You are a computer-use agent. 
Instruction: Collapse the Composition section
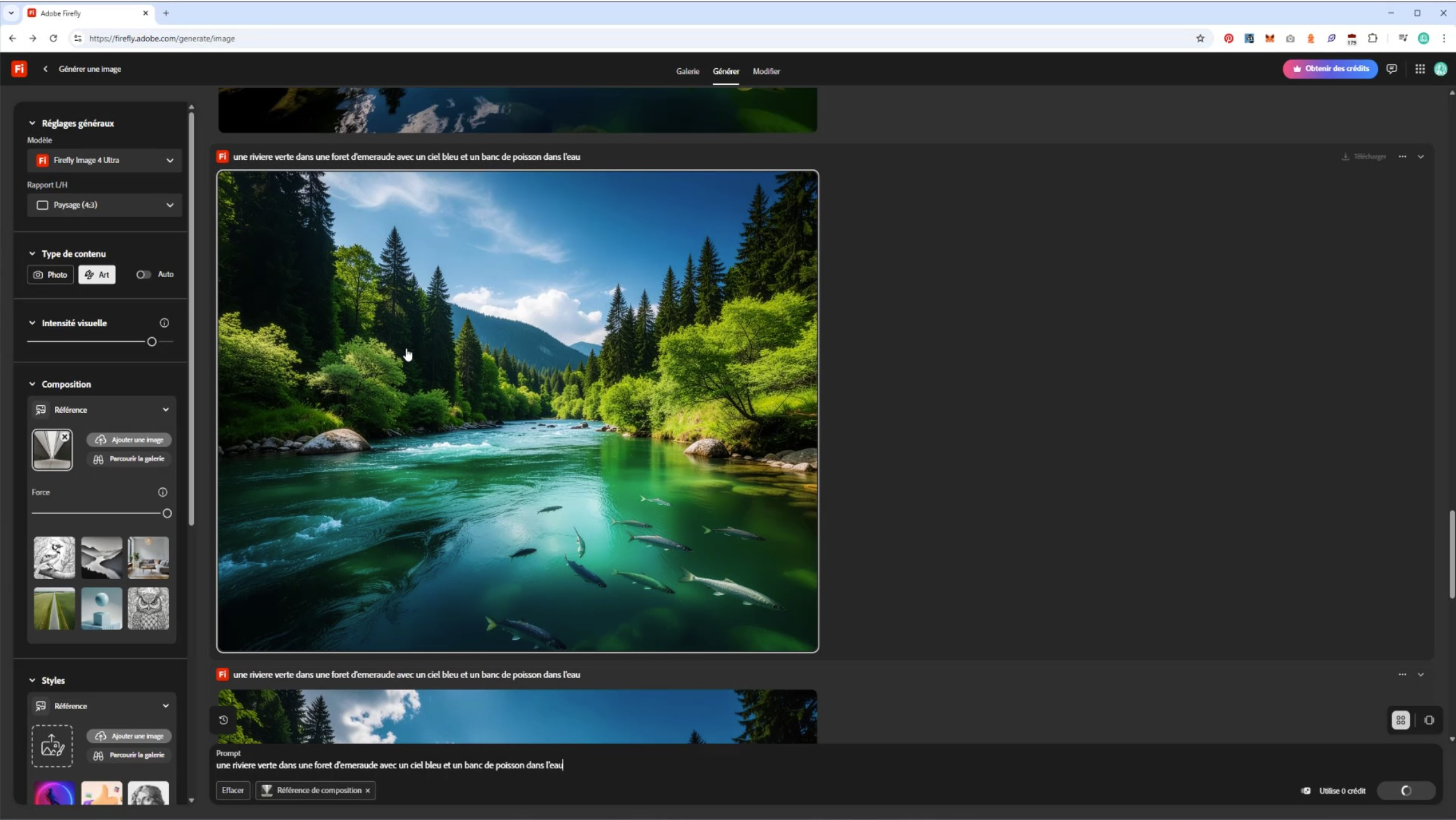[32, 384]
